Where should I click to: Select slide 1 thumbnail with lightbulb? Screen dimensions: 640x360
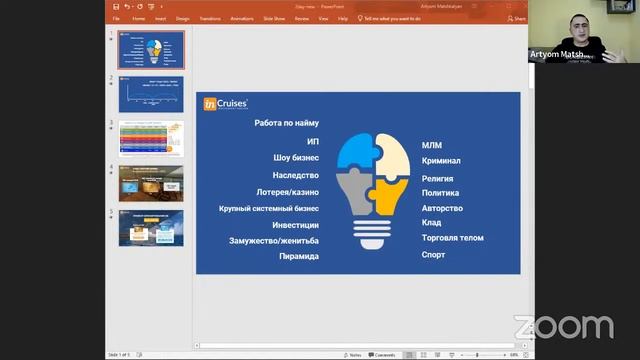click(151, 50)
